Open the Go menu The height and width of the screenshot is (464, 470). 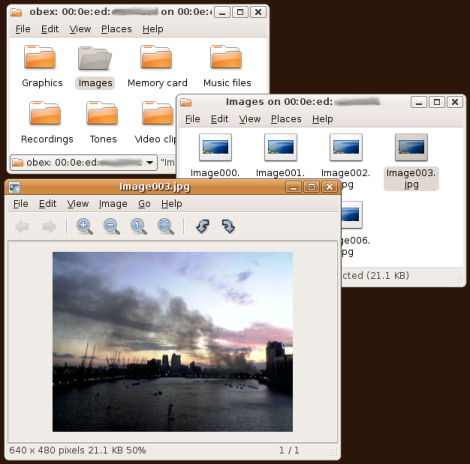[x=144, y=204]
